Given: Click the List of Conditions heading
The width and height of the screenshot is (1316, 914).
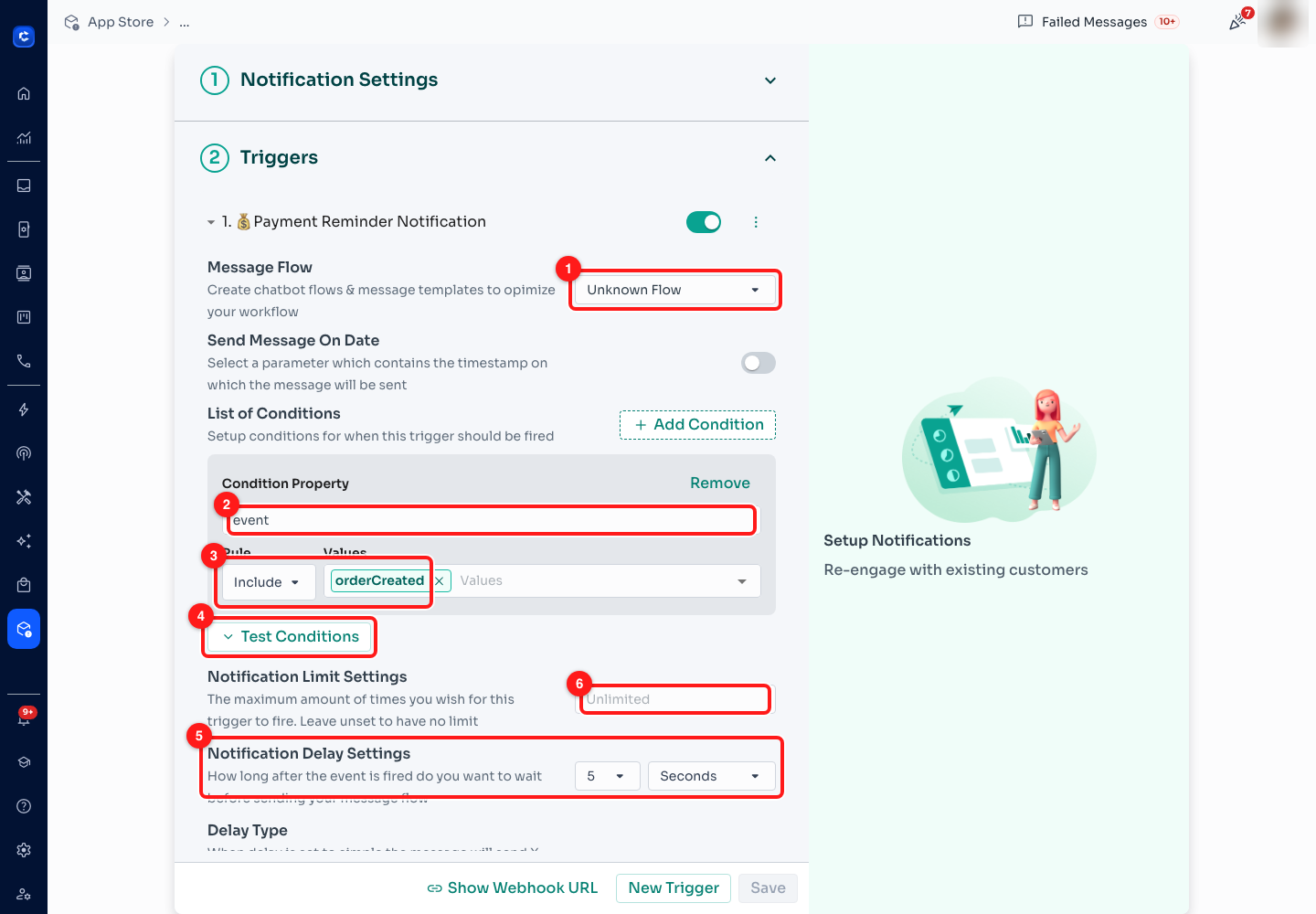Looking at the screenshot, I should [x=274, y=413].
